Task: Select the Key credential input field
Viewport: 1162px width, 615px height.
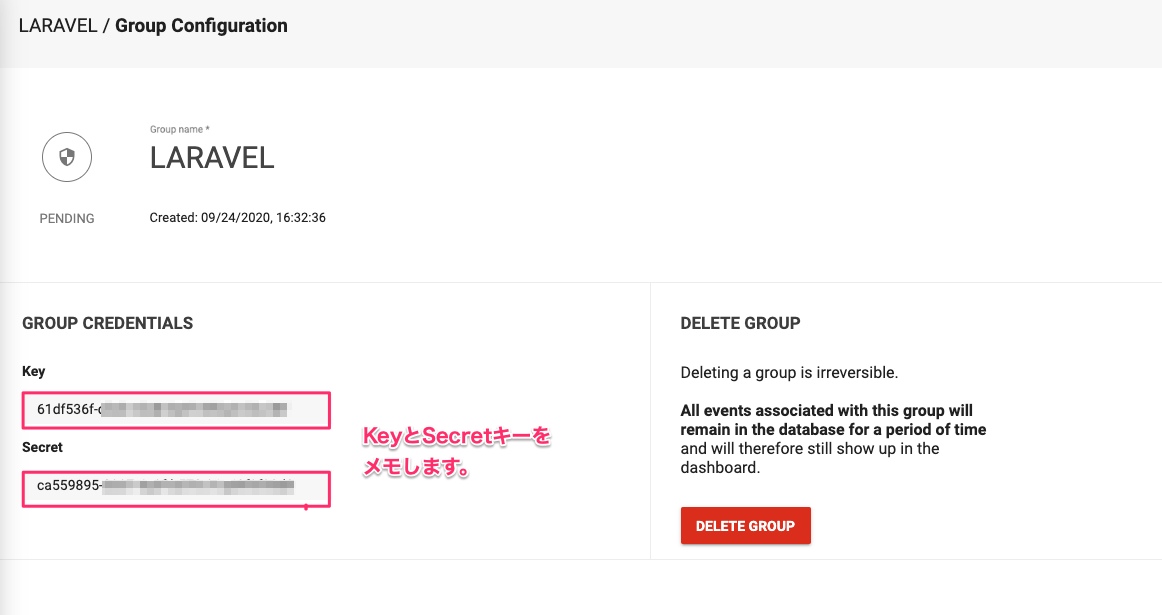Action: coord(176,410)
